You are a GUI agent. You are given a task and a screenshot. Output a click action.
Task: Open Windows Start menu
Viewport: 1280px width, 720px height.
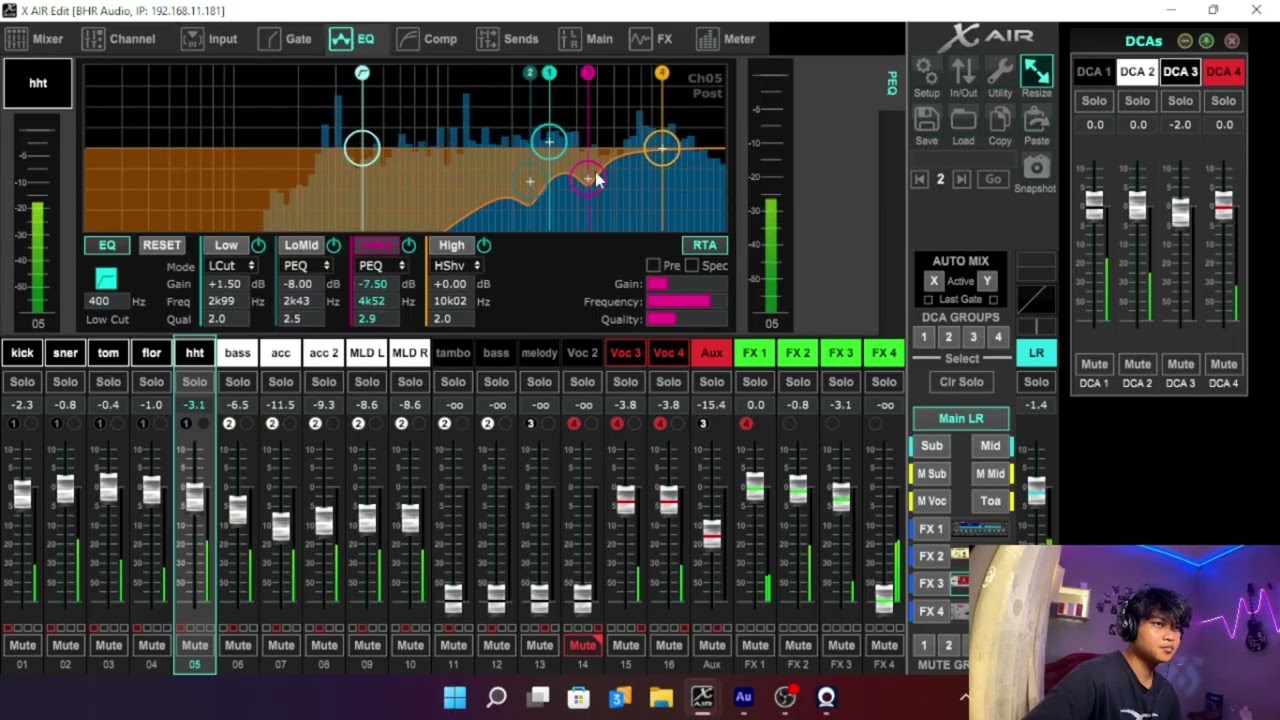coord(455,697)
